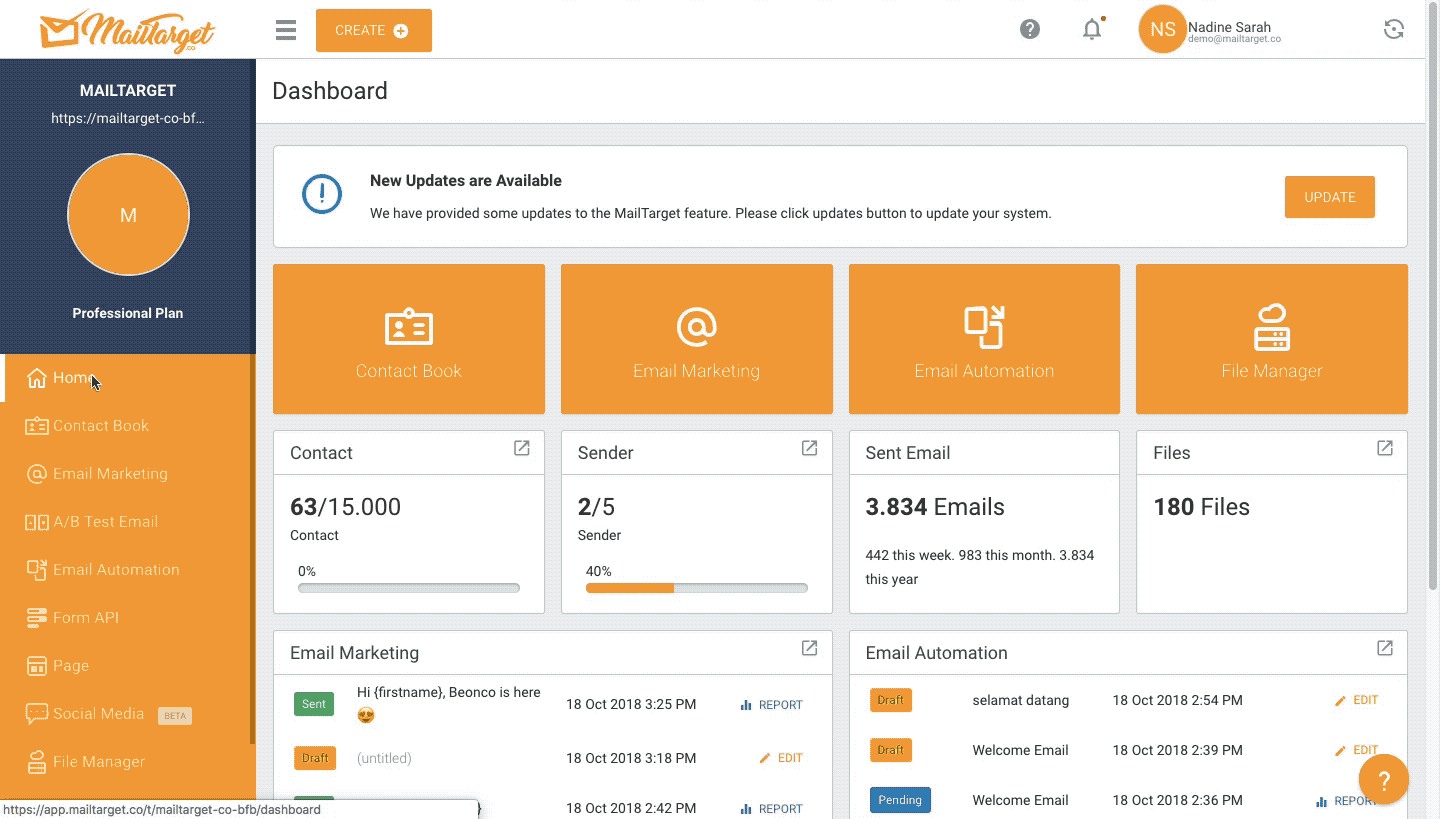Open Files card external link icon
This screenshot has height=819, width=1440.
pos(1385,448)
